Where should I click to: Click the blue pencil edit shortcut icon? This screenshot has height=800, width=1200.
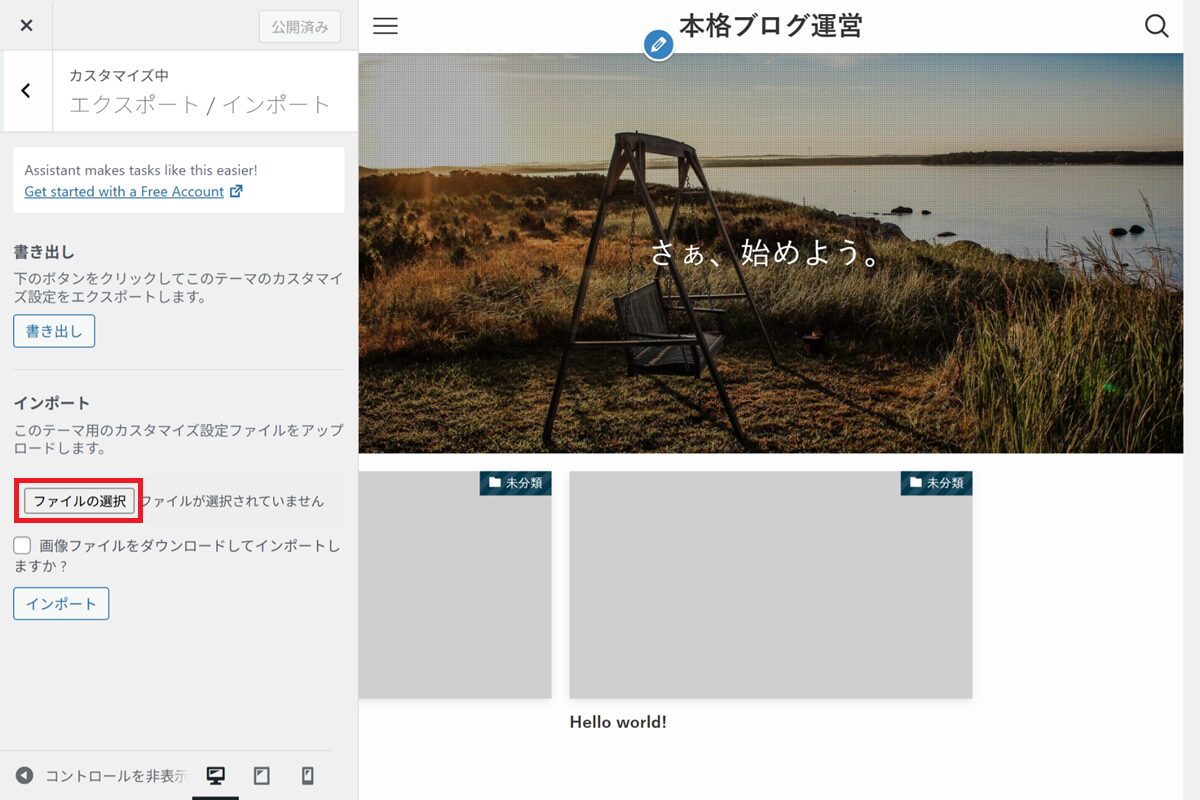657,44
